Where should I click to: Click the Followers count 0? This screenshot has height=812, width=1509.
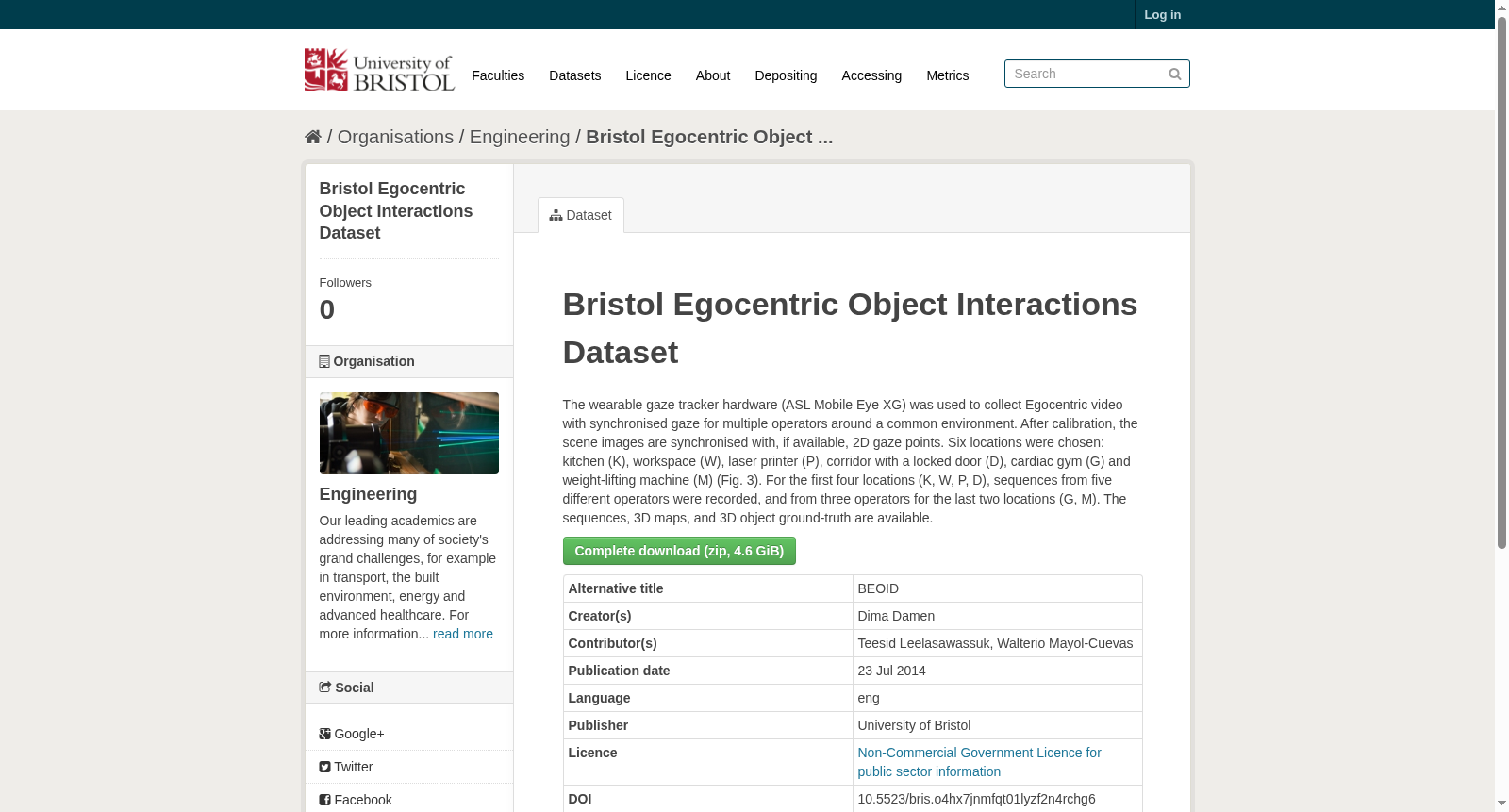[327, 309]
